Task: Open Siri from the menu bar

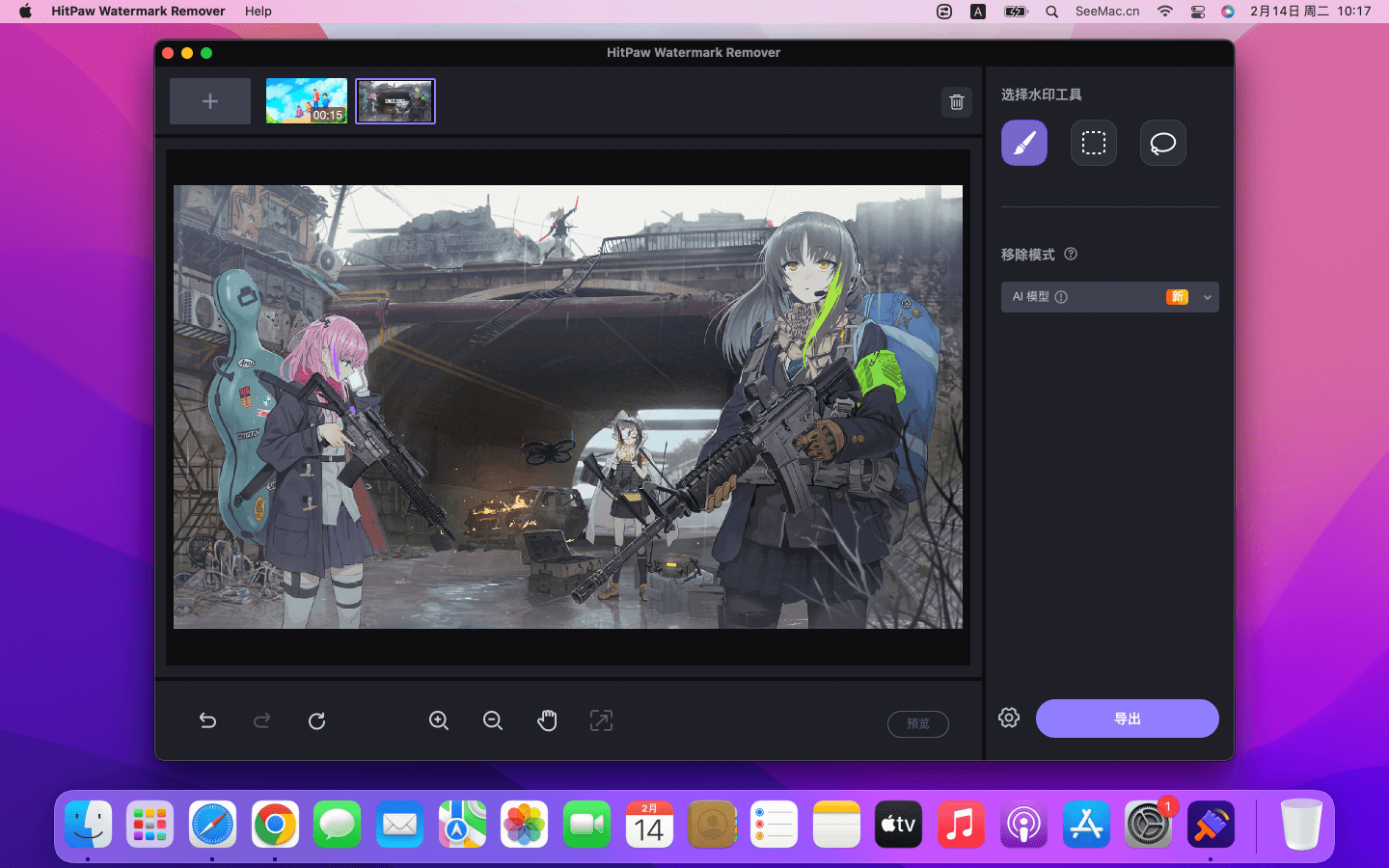Action: (1228, 12)
